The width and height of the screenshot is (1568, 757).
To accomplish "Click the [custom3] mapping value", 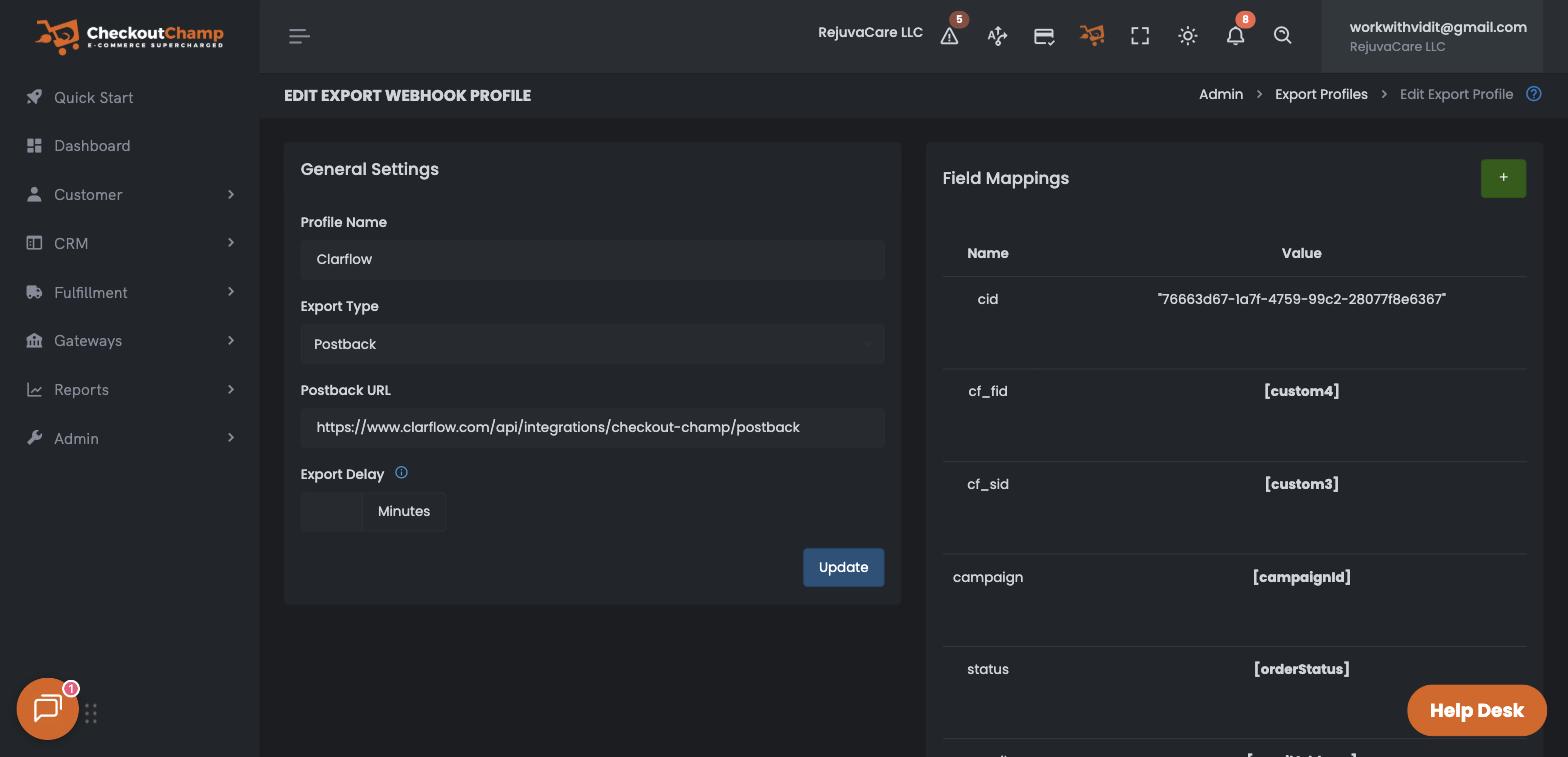I will tap(1302, 484).
